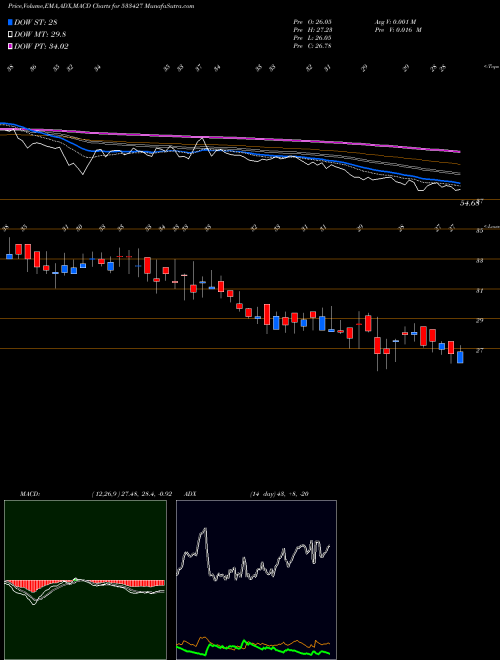Image resolution: width=500 pixels, height=660 pixels.
Task: Select the 'Pre H: 27.23' value
Action: point(312,30)
